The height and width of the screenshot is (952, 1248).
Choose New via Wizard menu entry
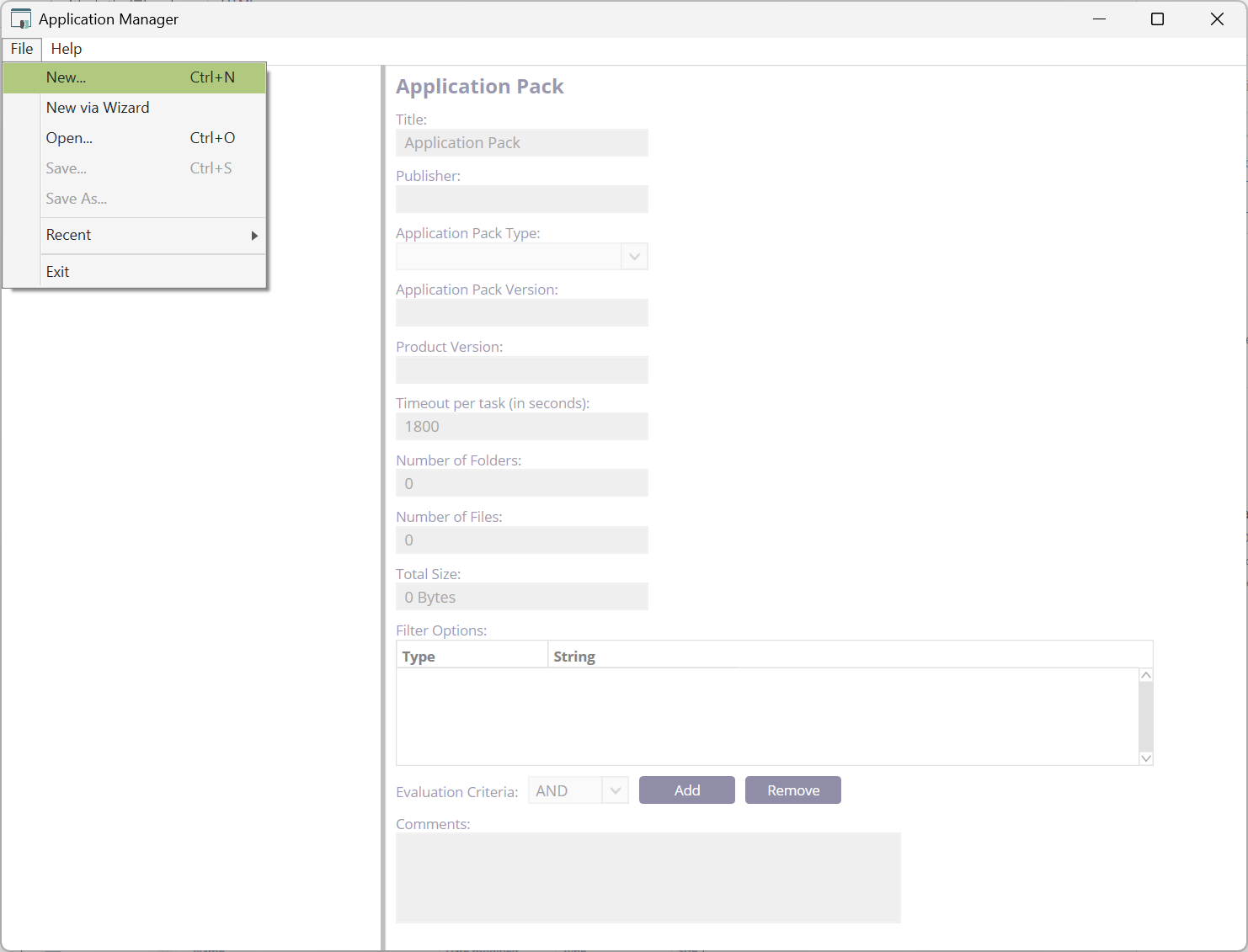coord(98,108)
